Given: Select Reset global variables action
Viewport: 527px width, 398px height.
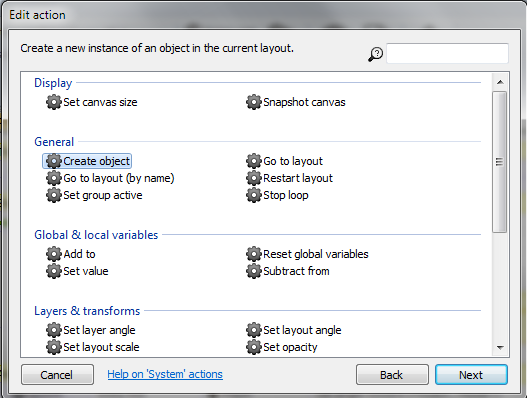Looking at the screenshot, I should [x=307, y=254].
